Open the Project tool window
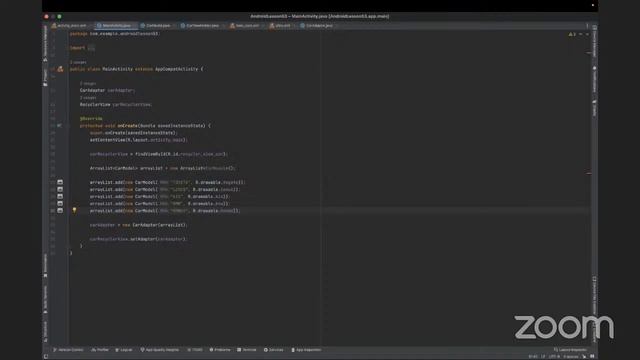640x360 pixels. (45, 77)
